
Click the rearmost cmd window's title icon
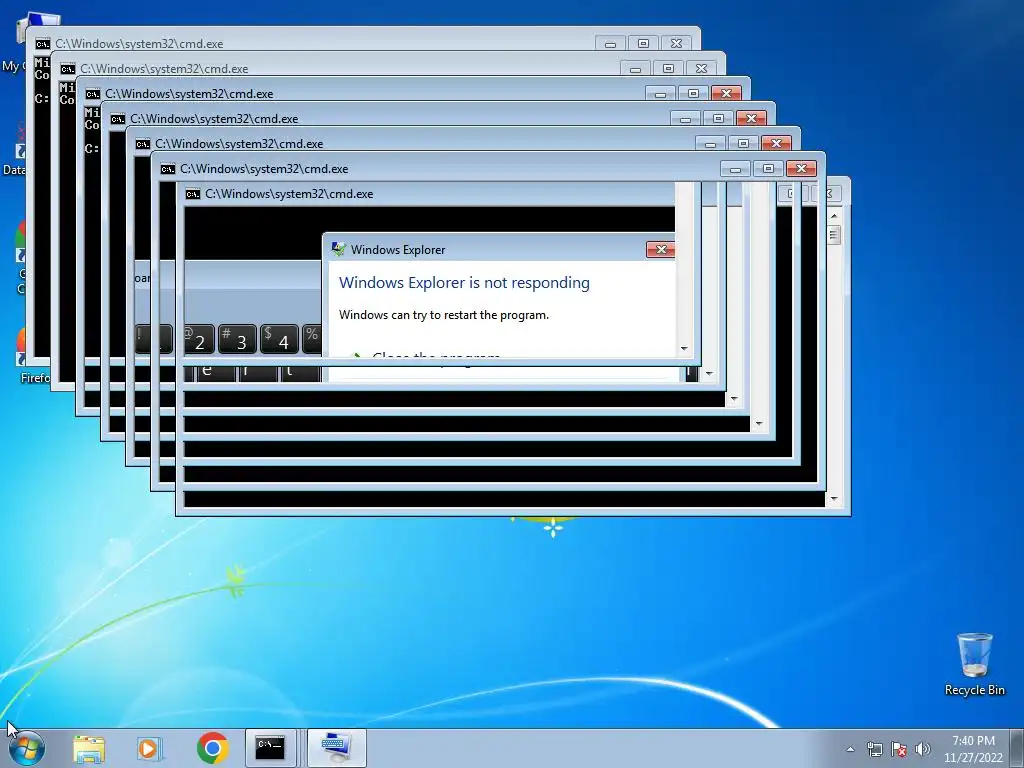coord(42,44)
